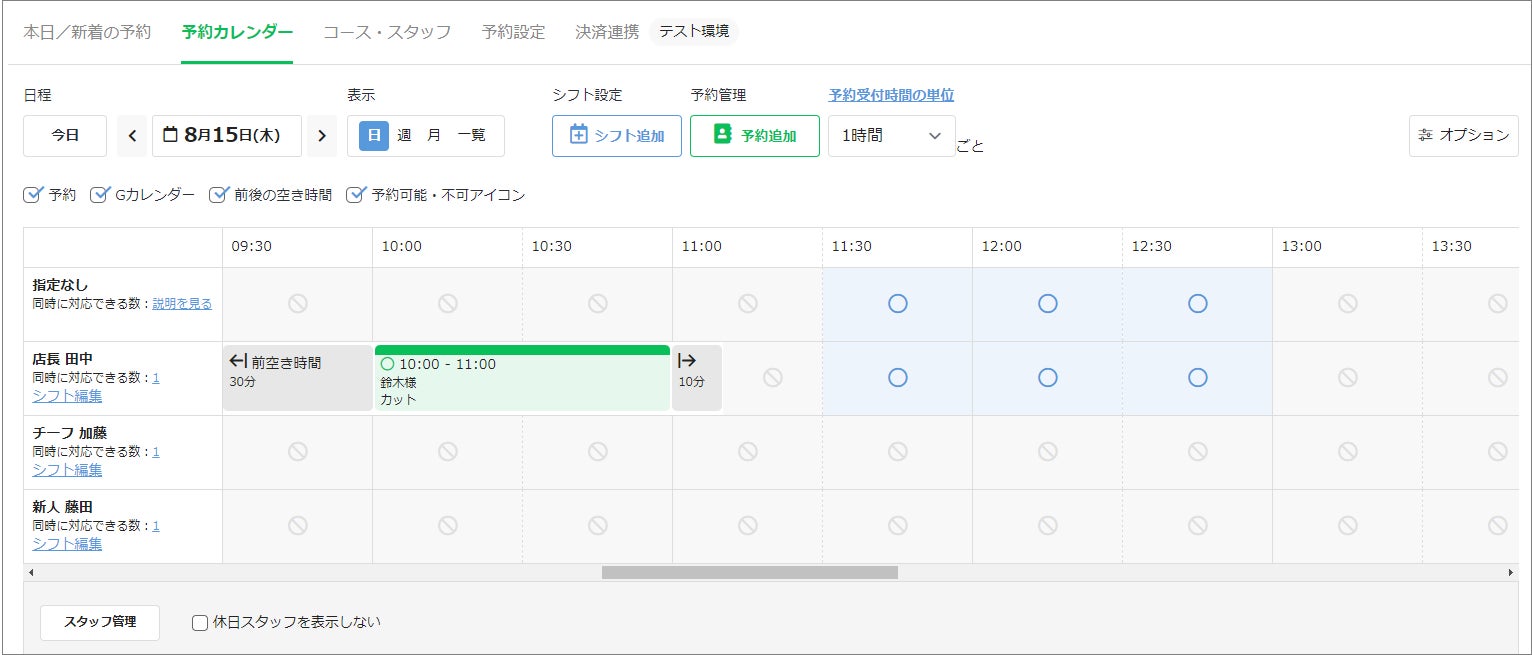This screenshot has width=1532, height=655.
Task: Click available circle for 指定なし at 11:30
Action: (x=897, y=303)
